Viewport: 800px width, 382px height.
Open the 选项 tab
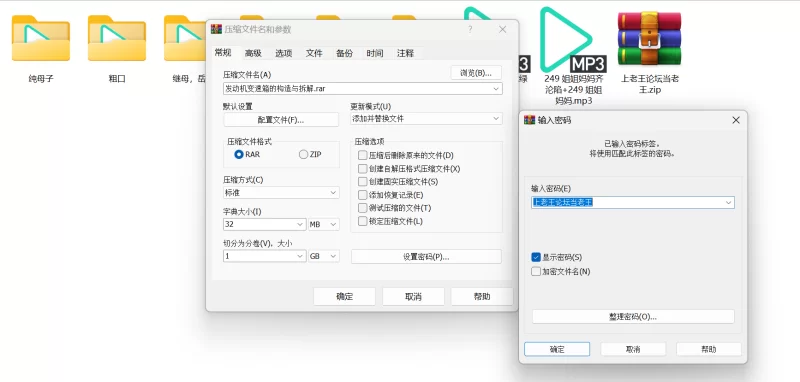(x=284, y=53)
